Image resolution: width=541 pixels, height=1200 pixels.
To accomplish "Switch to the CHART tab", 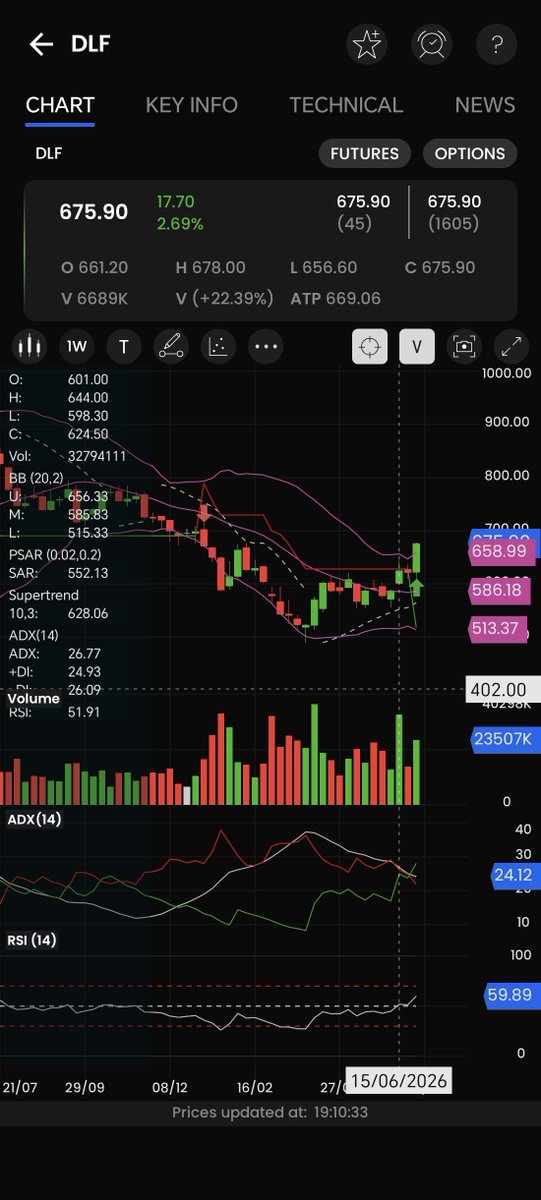I will pos(60,105).
